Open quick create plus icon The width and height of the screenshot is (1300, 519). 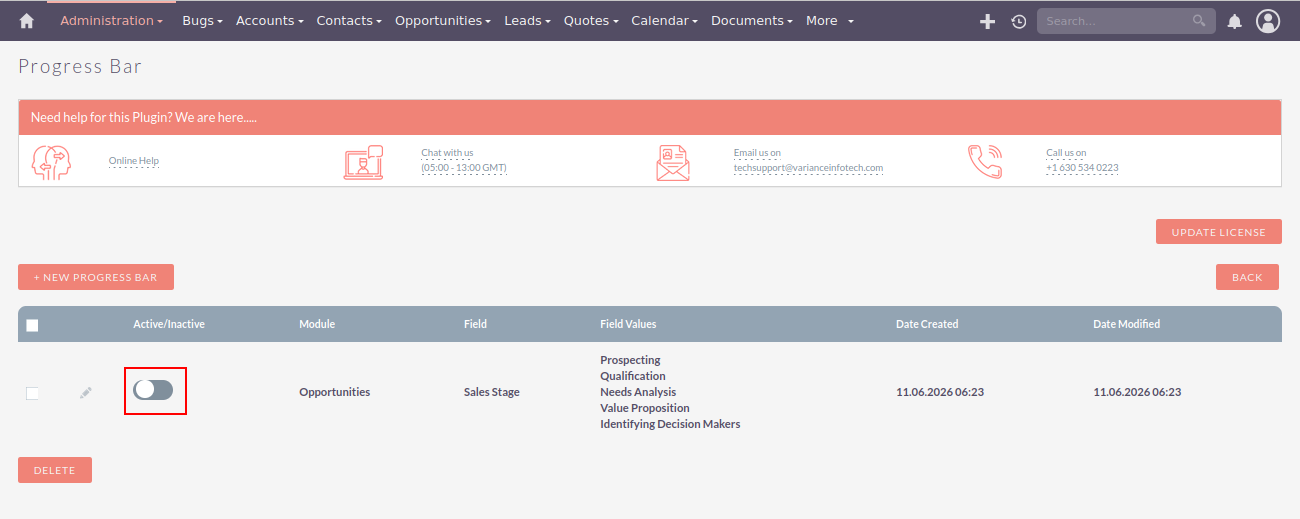click(987, 21)
